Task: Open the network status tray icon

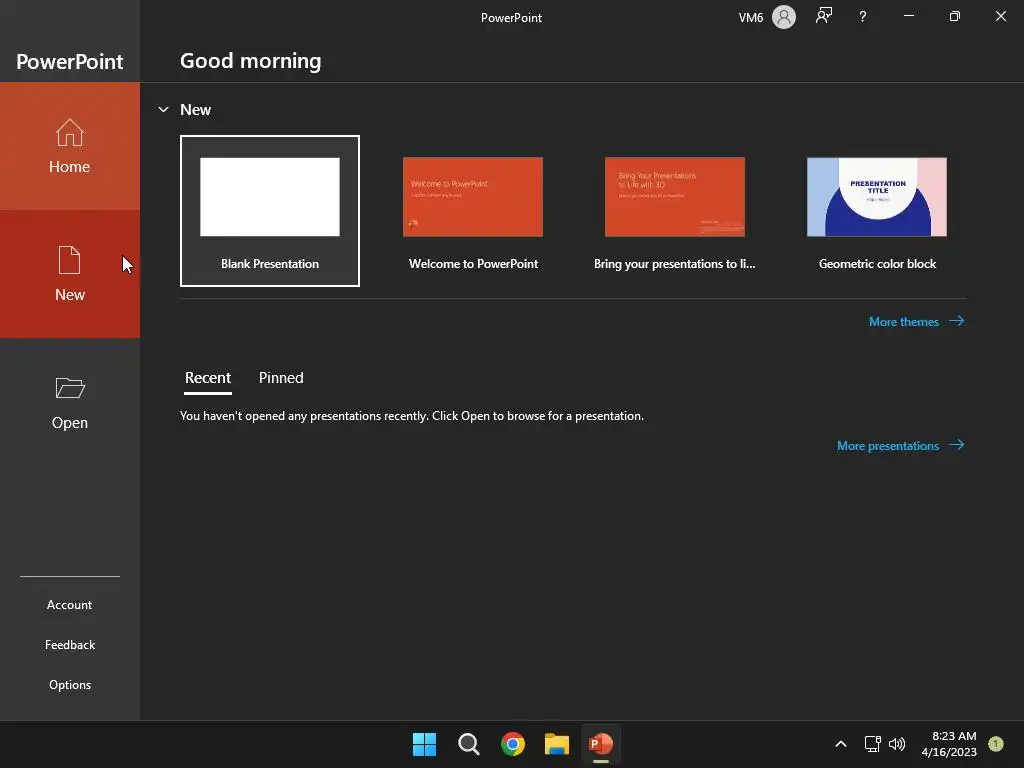Action: point(872,744)
